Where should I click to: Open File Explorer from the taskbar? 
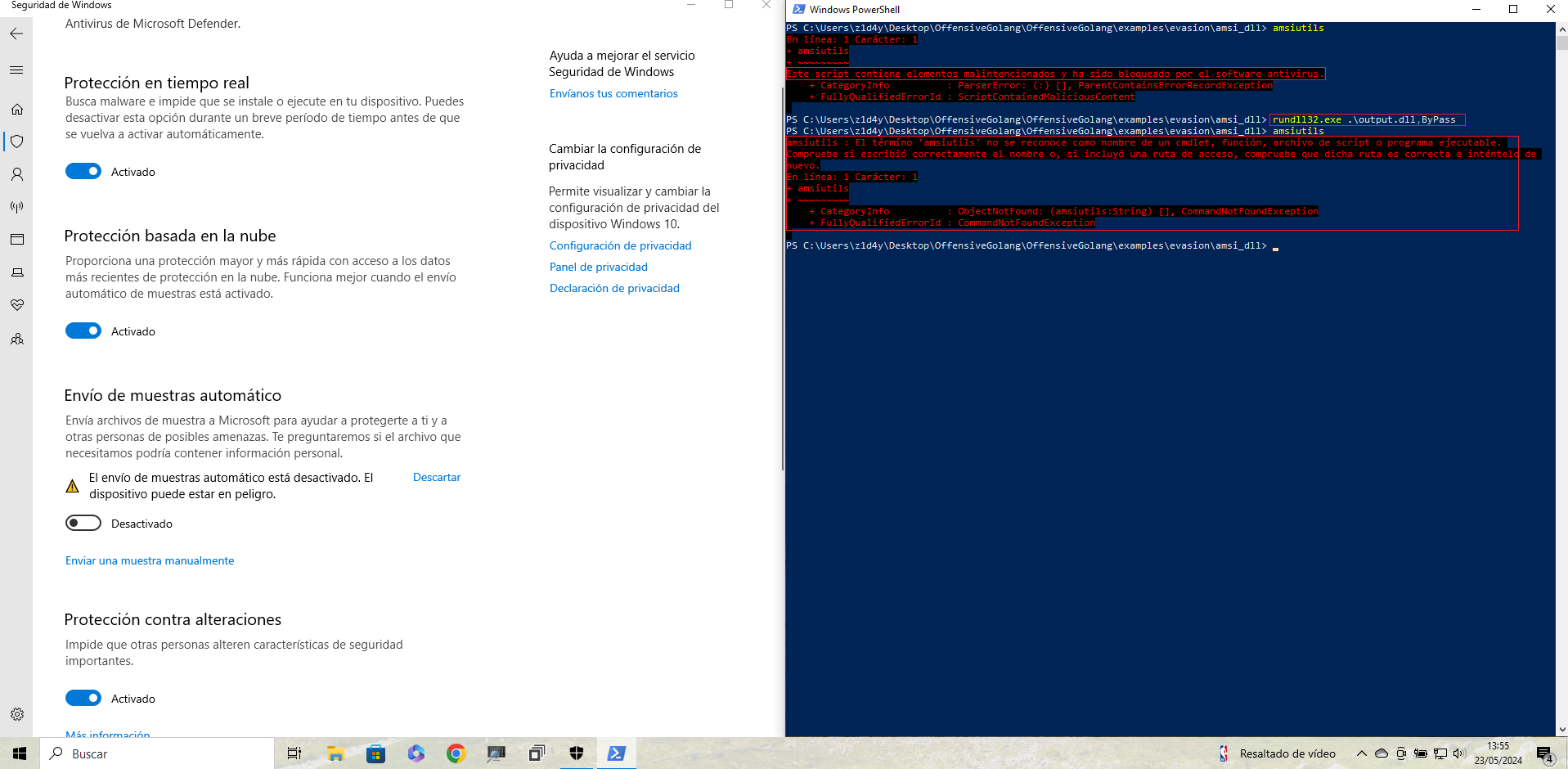click(x=335, y=753)
